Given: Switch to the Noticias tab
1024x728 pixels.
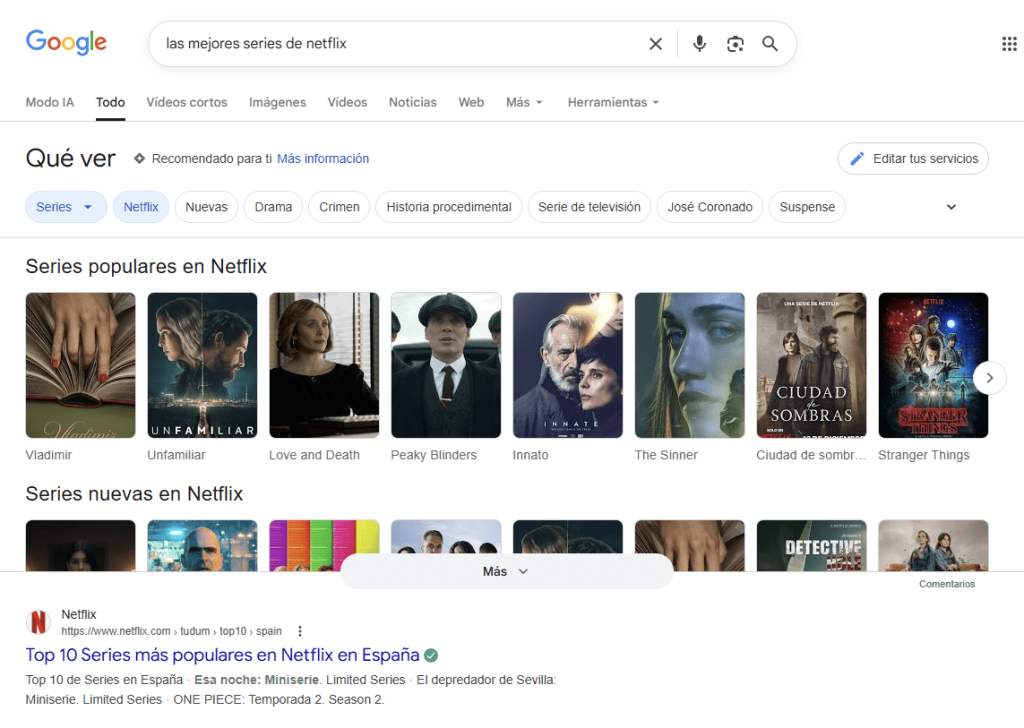Looking at the screenshot, I should [x=412, y=102].
